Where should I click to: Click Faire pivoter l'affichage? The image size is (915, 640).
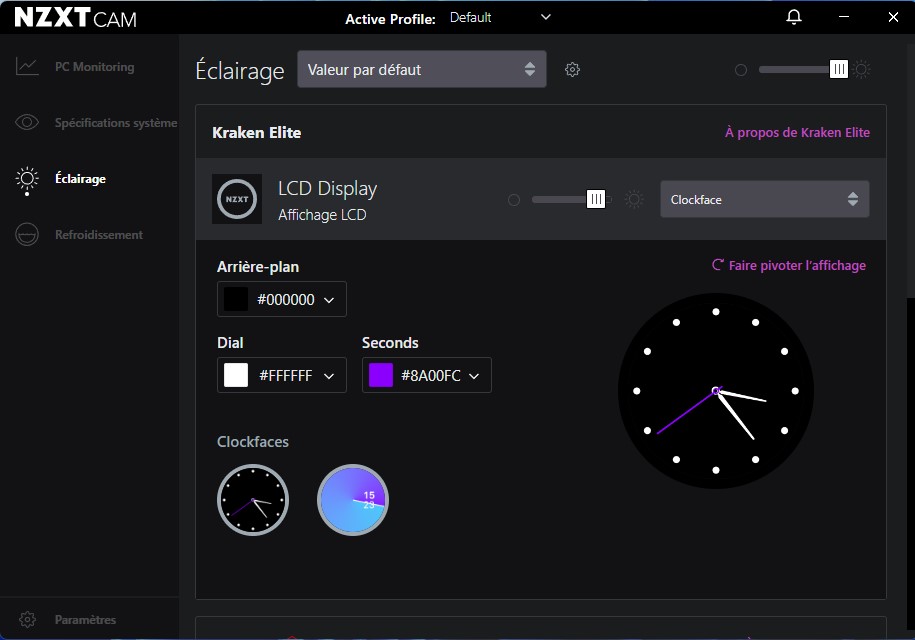(788, 265)
